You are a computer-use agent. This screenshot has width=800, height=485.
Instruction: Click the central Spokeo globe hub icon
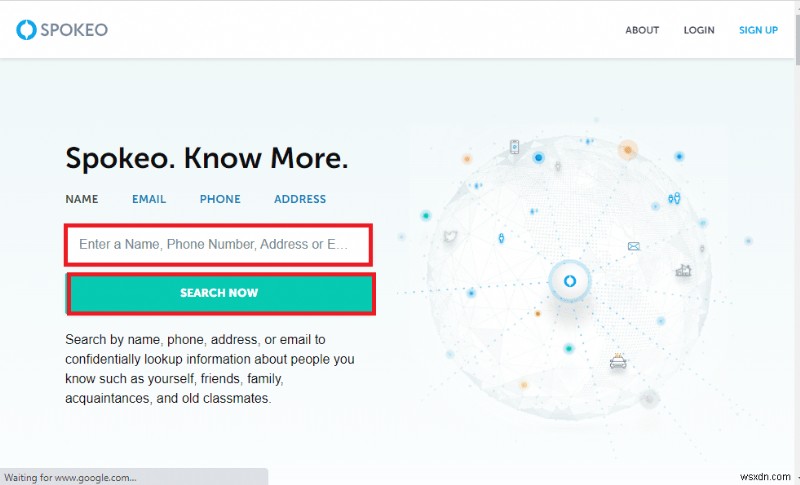(569, 281)
